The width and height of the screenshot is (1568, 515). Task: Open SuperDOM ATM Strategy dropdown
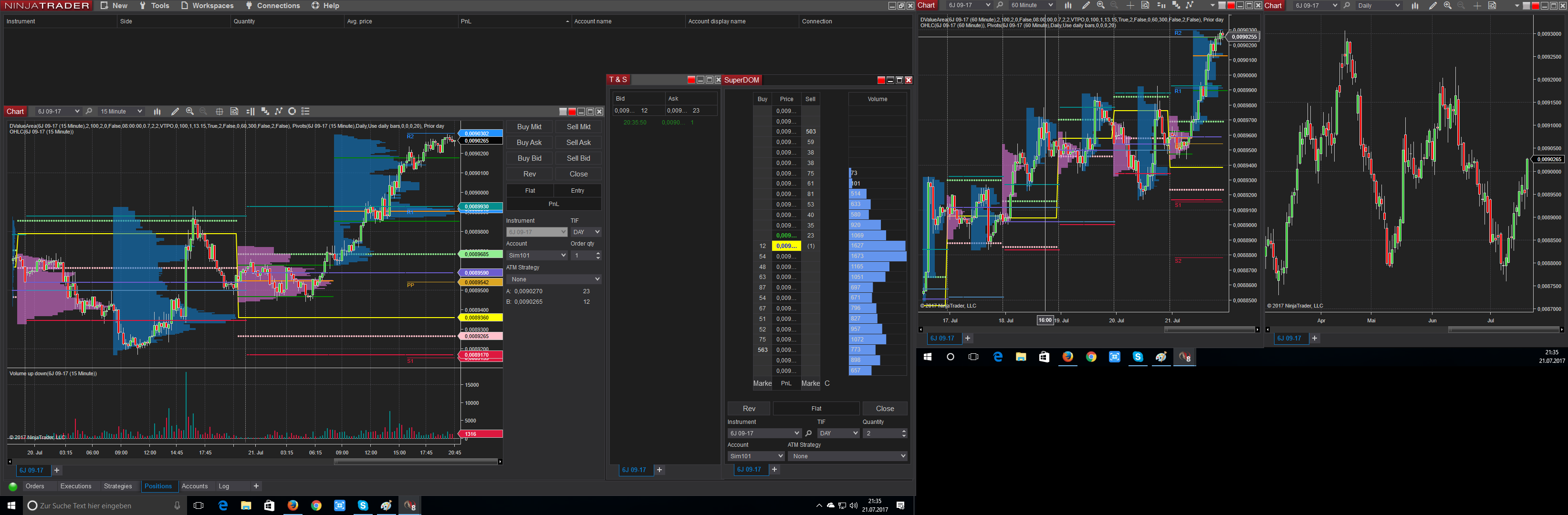[x=847, y=456]
